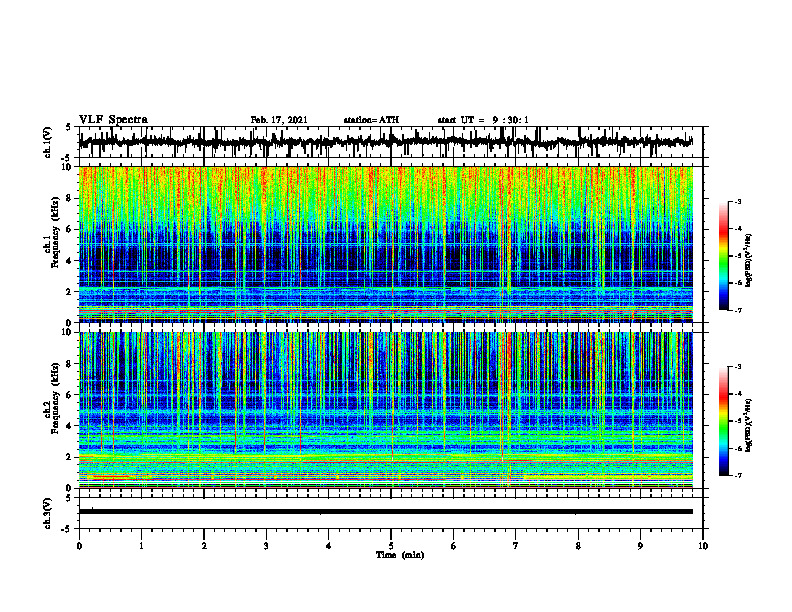Click time axis tick label "2"

[x=204, y=546]
